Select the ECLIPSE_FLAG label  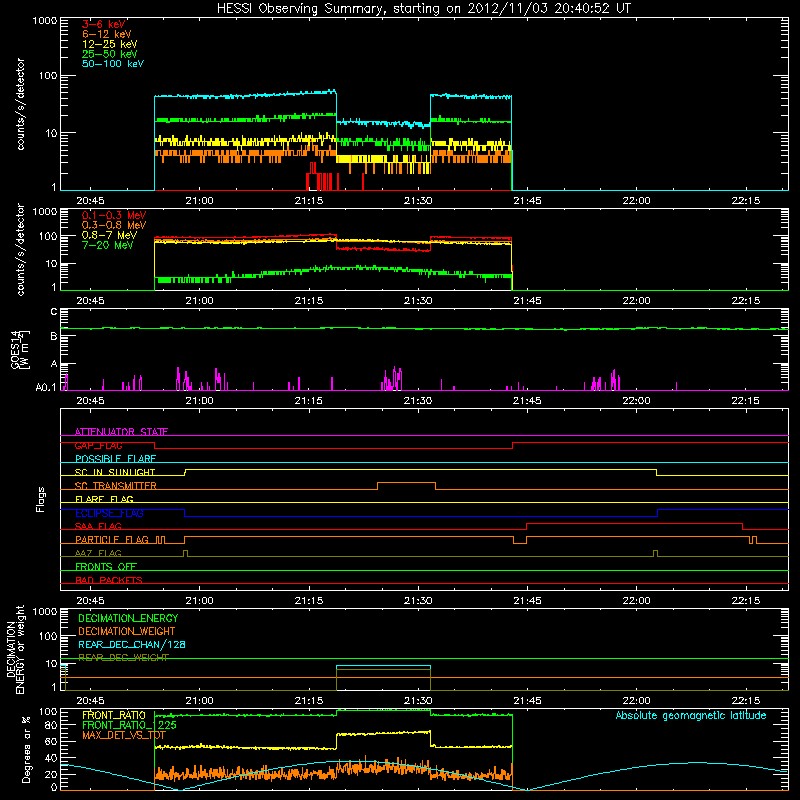tap(109, 513)
